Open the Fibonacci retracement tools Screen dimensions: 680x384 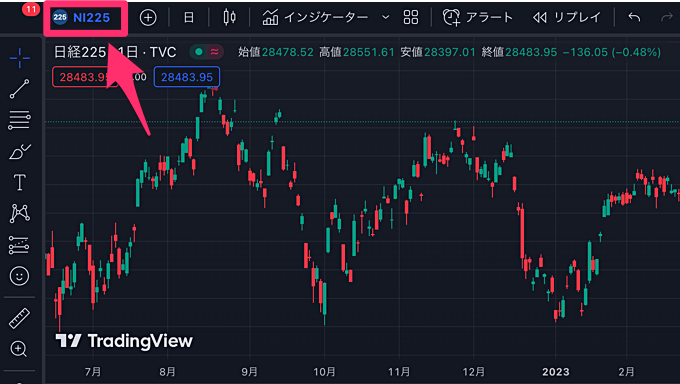(x=20, y=120)
